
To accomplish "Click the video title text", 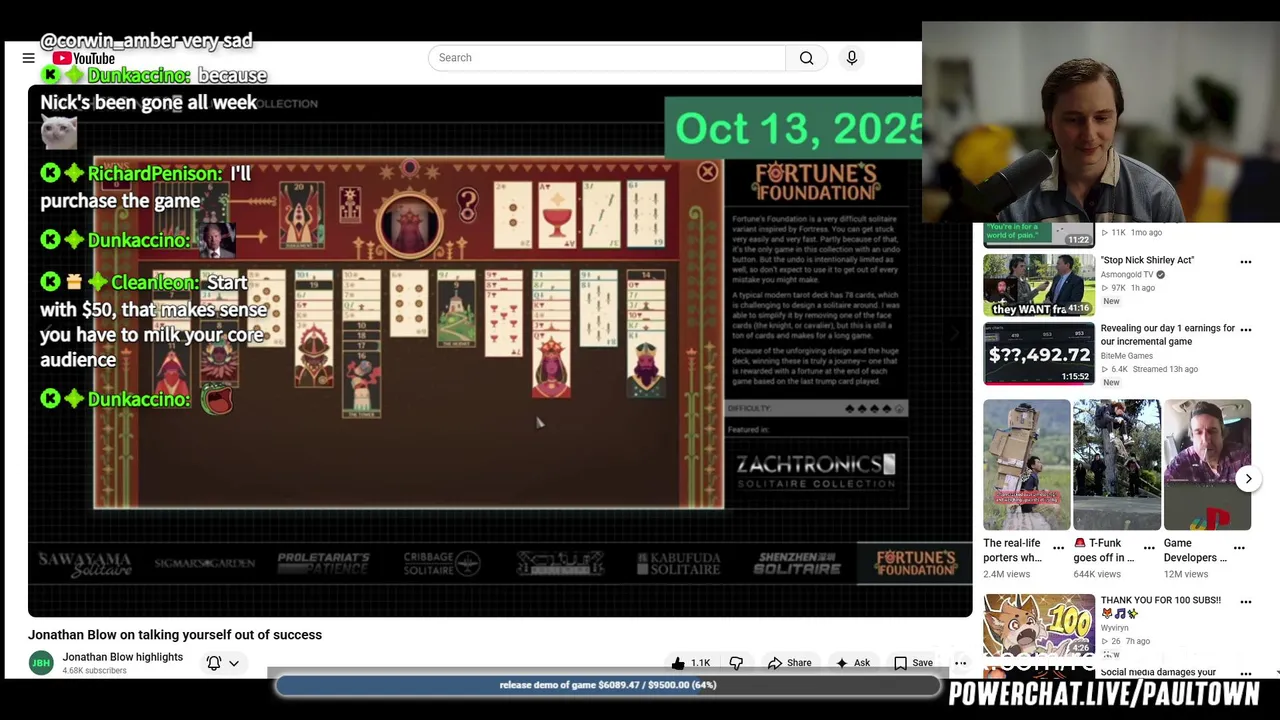I will coord(175,635).
